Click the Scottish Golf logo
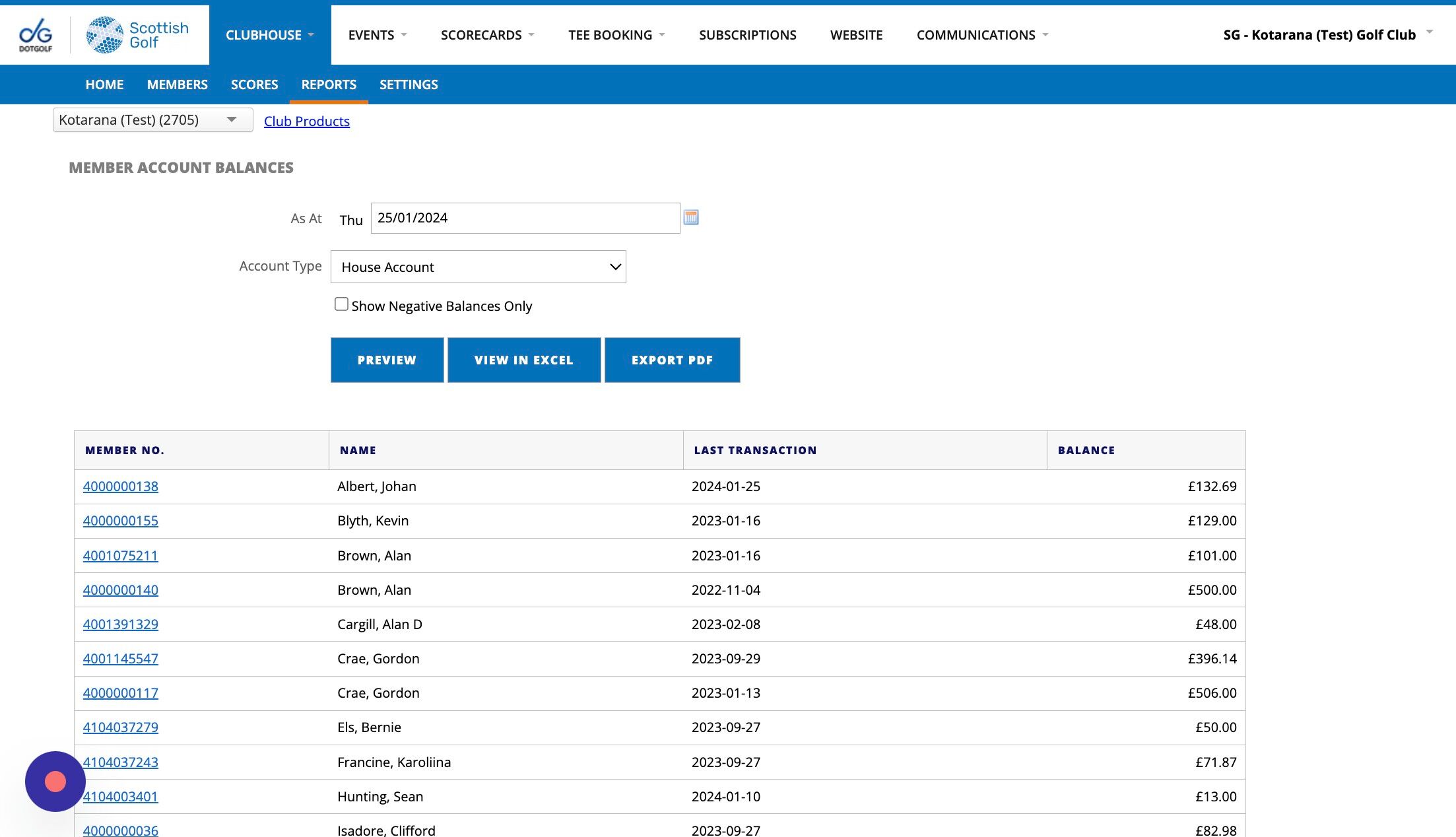The image size is (1456, 837). point(138,35)
